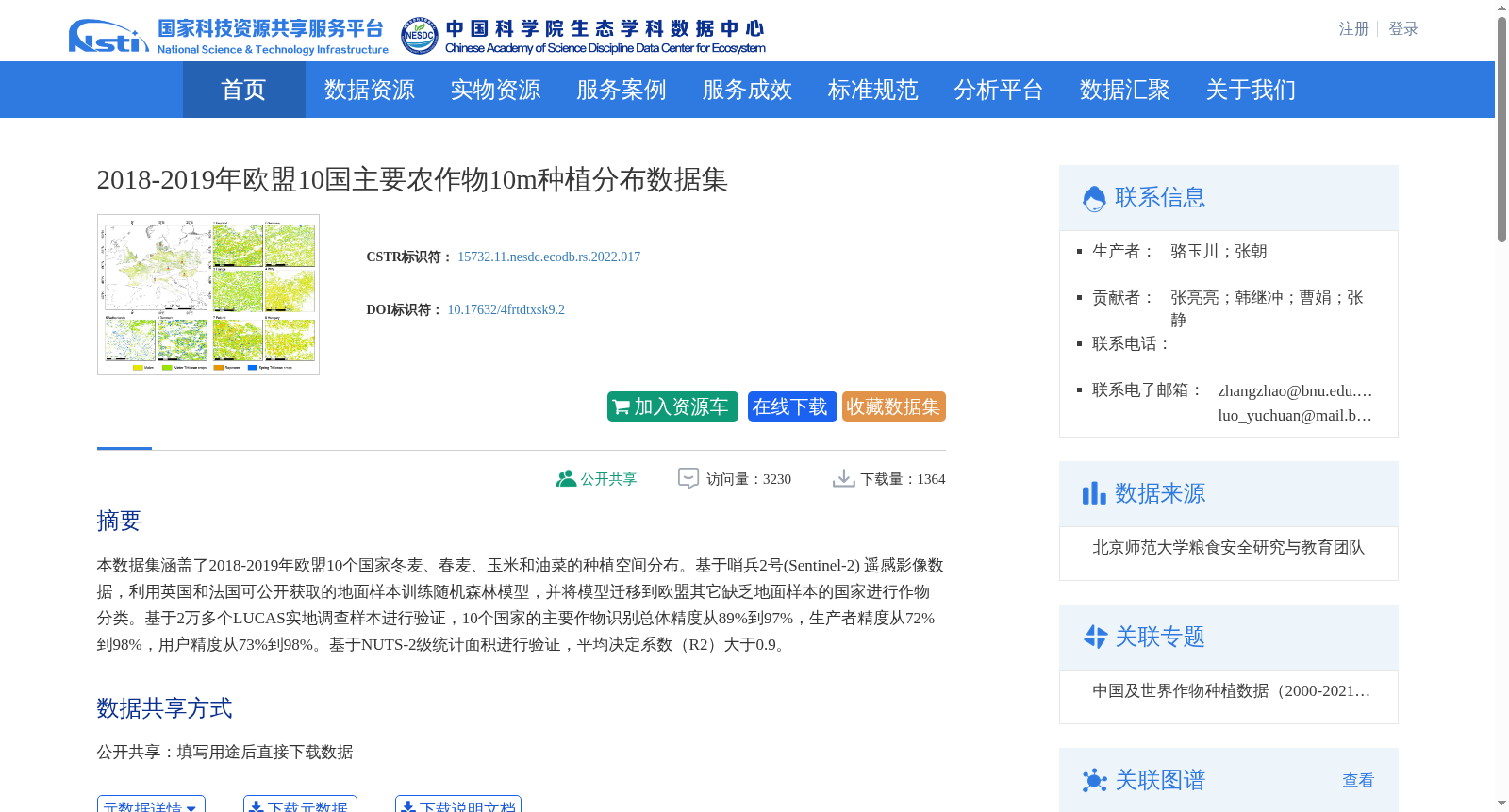Screen dimensions: 1509x812
Task: Open the CSTR identifier link
Action: 549,257
